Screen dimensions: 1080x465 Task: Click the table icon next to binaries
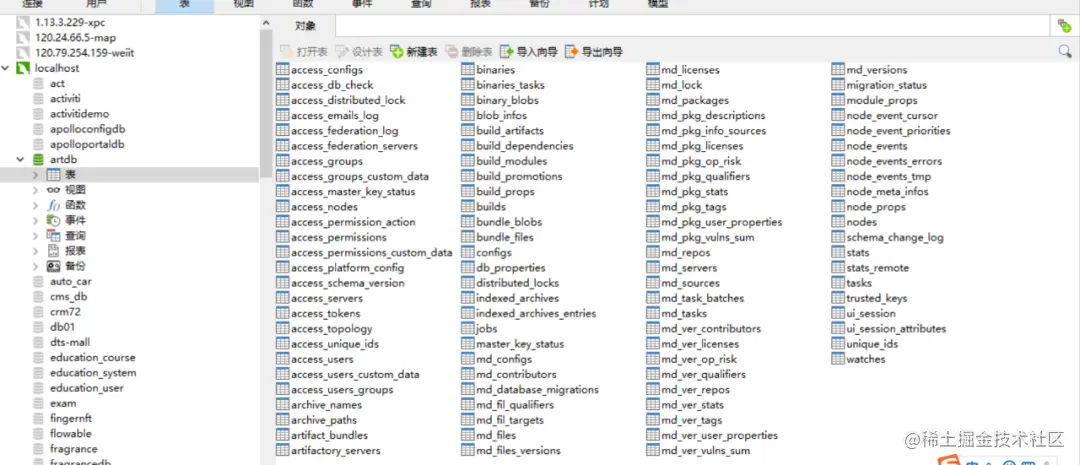pos(468,70)
